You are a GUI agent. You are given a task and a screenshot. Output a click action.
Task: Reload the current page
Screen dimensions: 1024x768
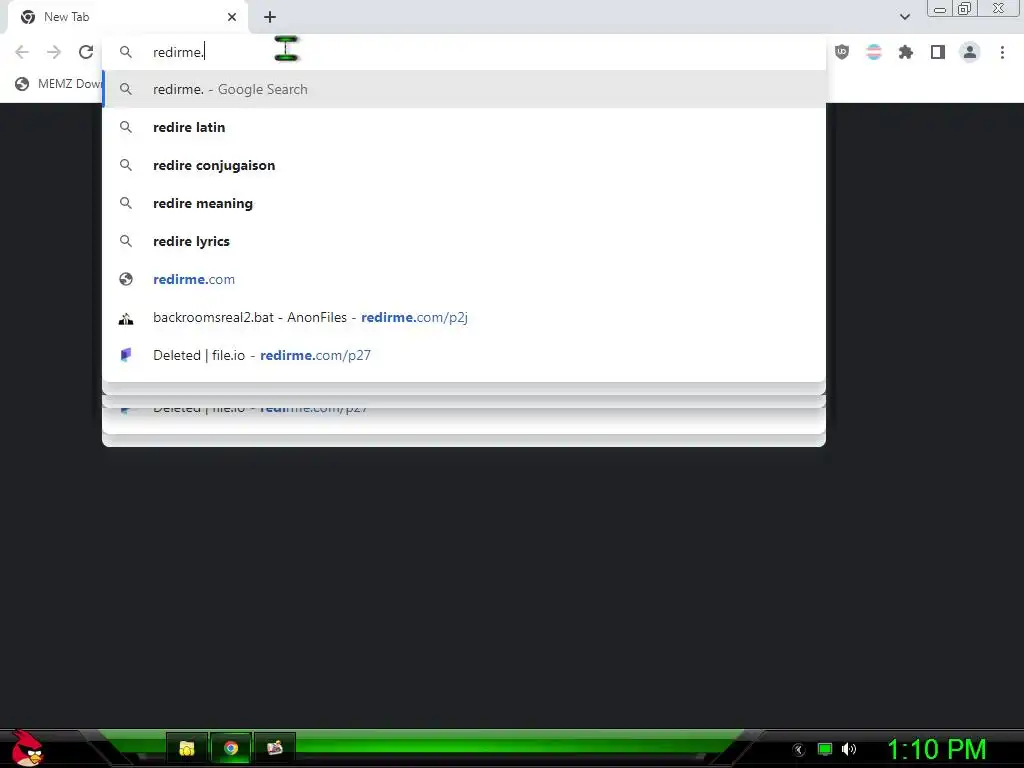(x=86, y=52)
